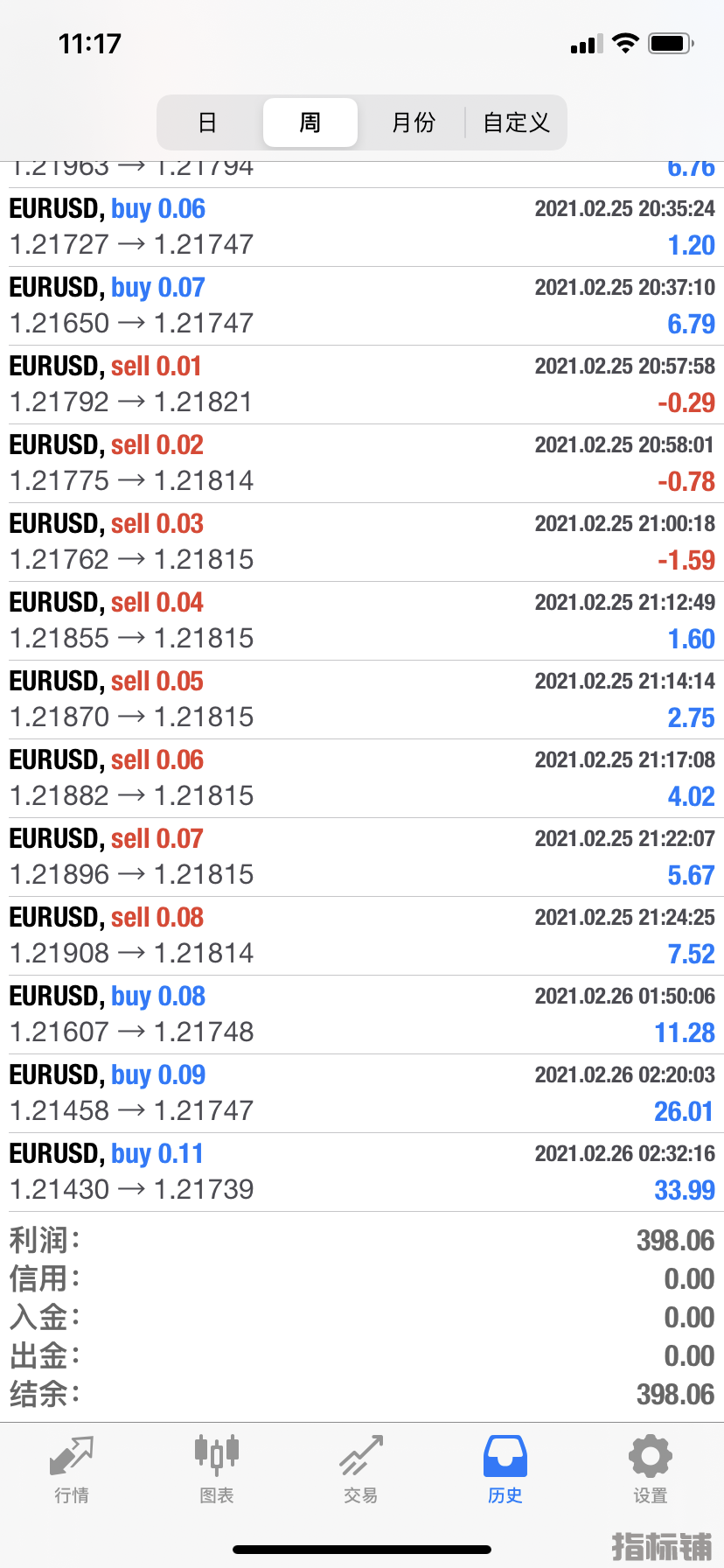The height and width of the screenshot is (1568, 724).
Task: Open EURUSD buy 0.11 trade with 33.99 profit
Action: point(362,1172)
